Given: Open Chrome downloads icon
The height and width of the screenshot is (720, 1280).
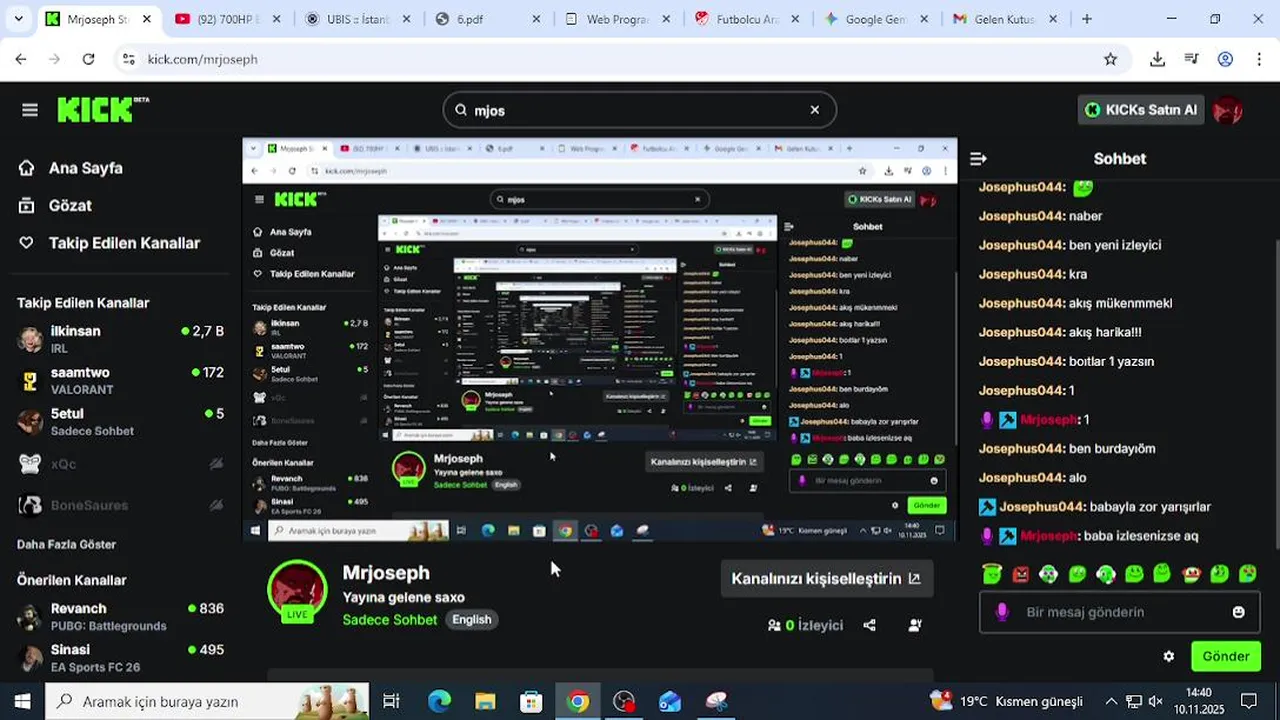Looking at the screenshot, I should (x=1157, y=59).
